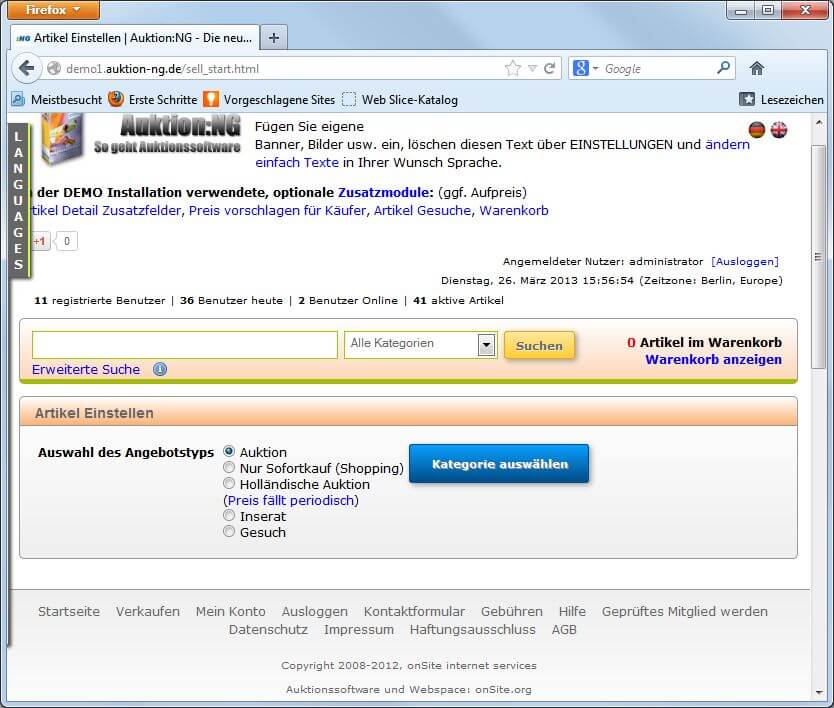This screenshot has height=708, width=834.
Task: Open Mein Konto in the footer
Action: coord(230,611)
